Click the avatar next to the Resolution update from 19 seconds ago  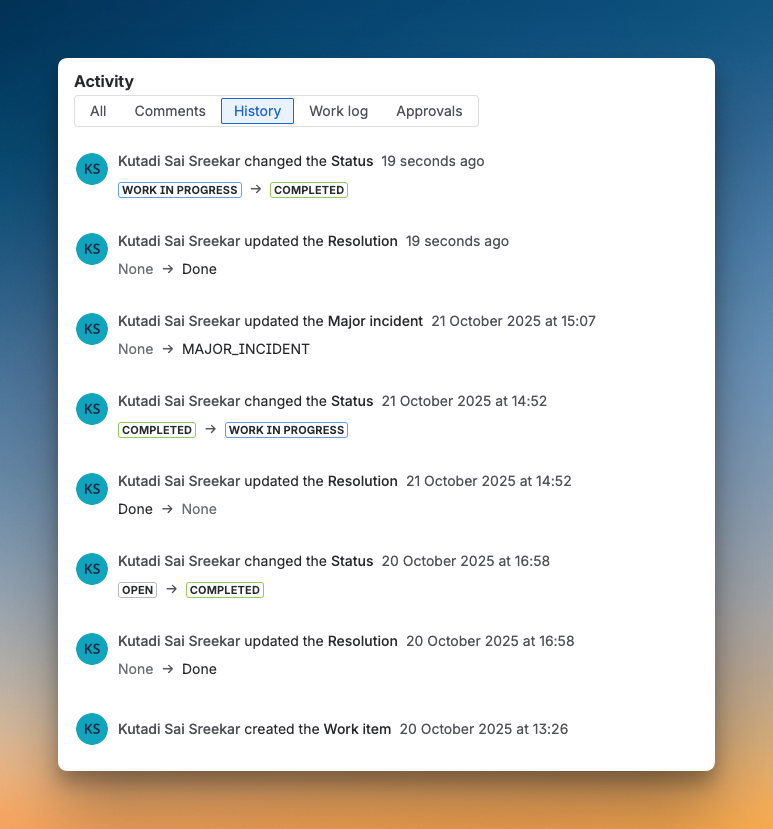pyautogui.click(x=92, y=249)
